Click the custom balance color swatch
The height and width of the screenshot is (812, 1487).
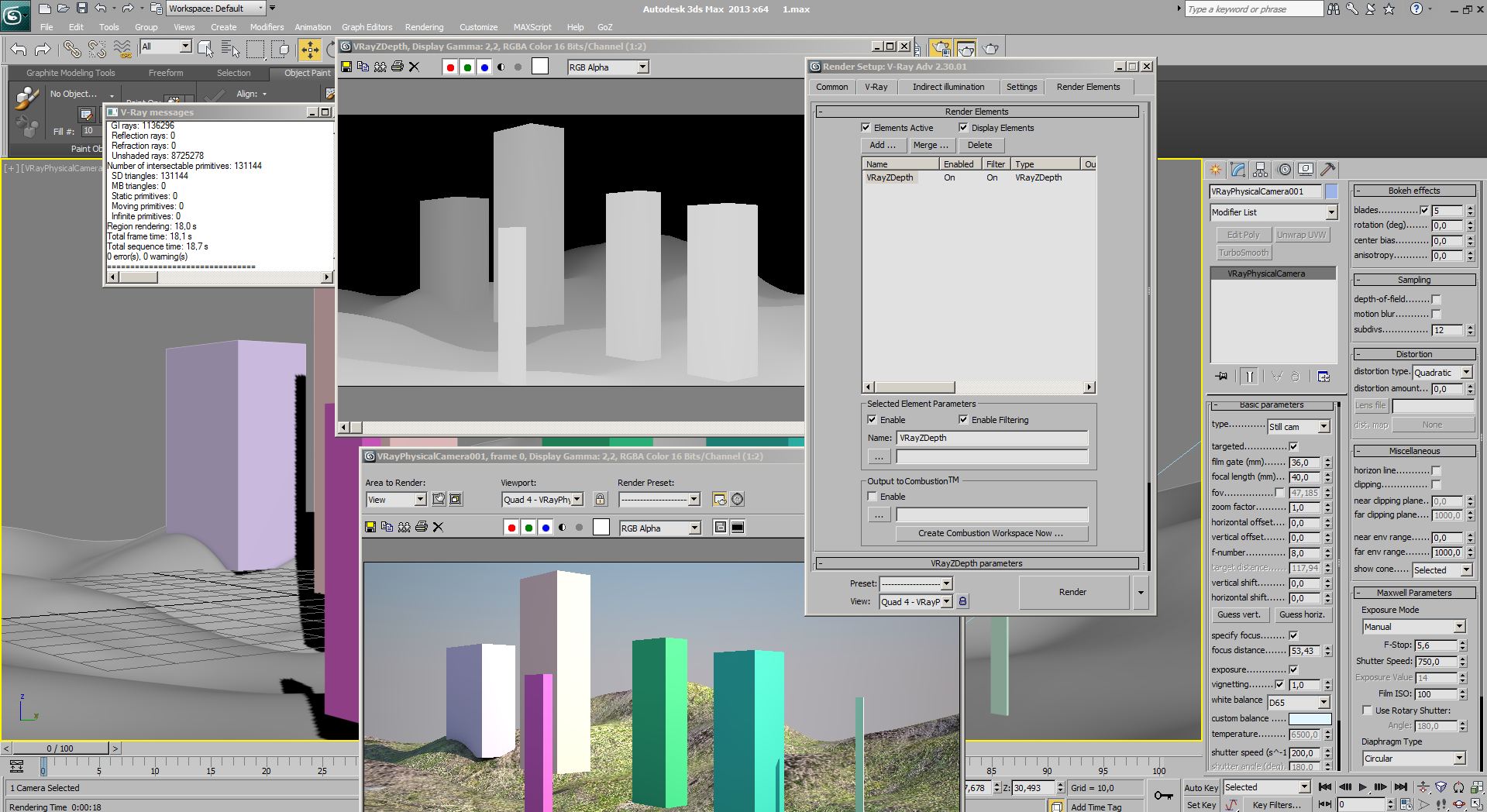(1309, 719)
